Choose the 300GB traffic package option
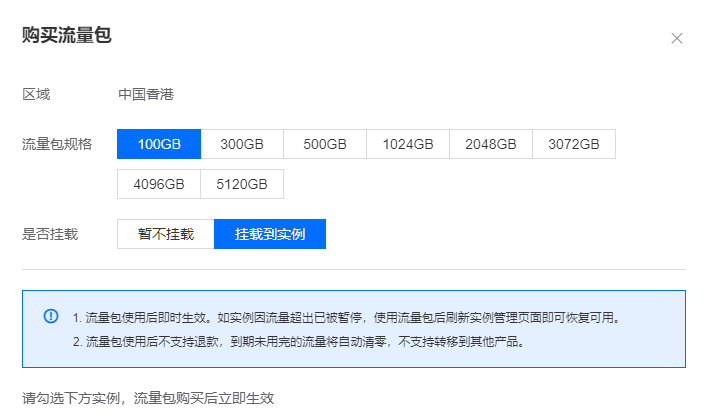The height and width of the screenshot is (415, 706). (x=242, y=144)
